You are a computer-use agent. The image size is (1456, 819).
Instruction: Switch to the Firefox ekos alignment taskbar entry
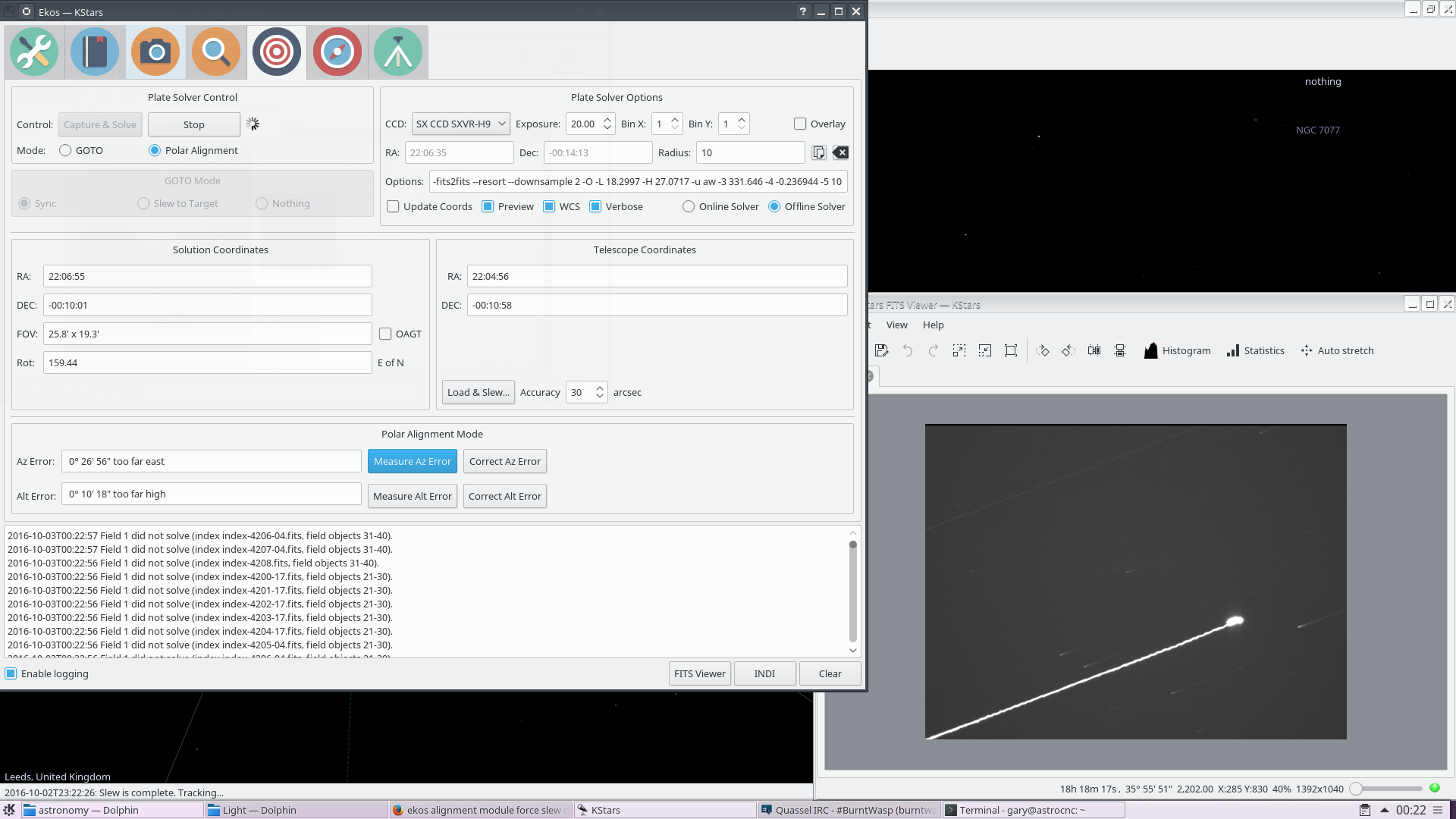click(x=480, y=810)
